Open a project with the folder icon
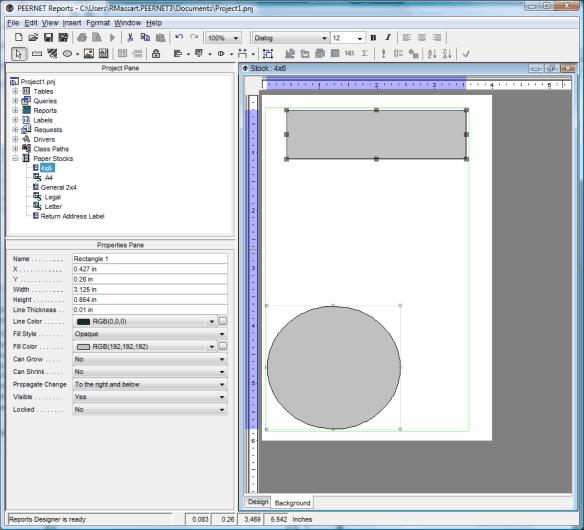The height and width of the screenshot is (530, 584). tap(34, 37)
